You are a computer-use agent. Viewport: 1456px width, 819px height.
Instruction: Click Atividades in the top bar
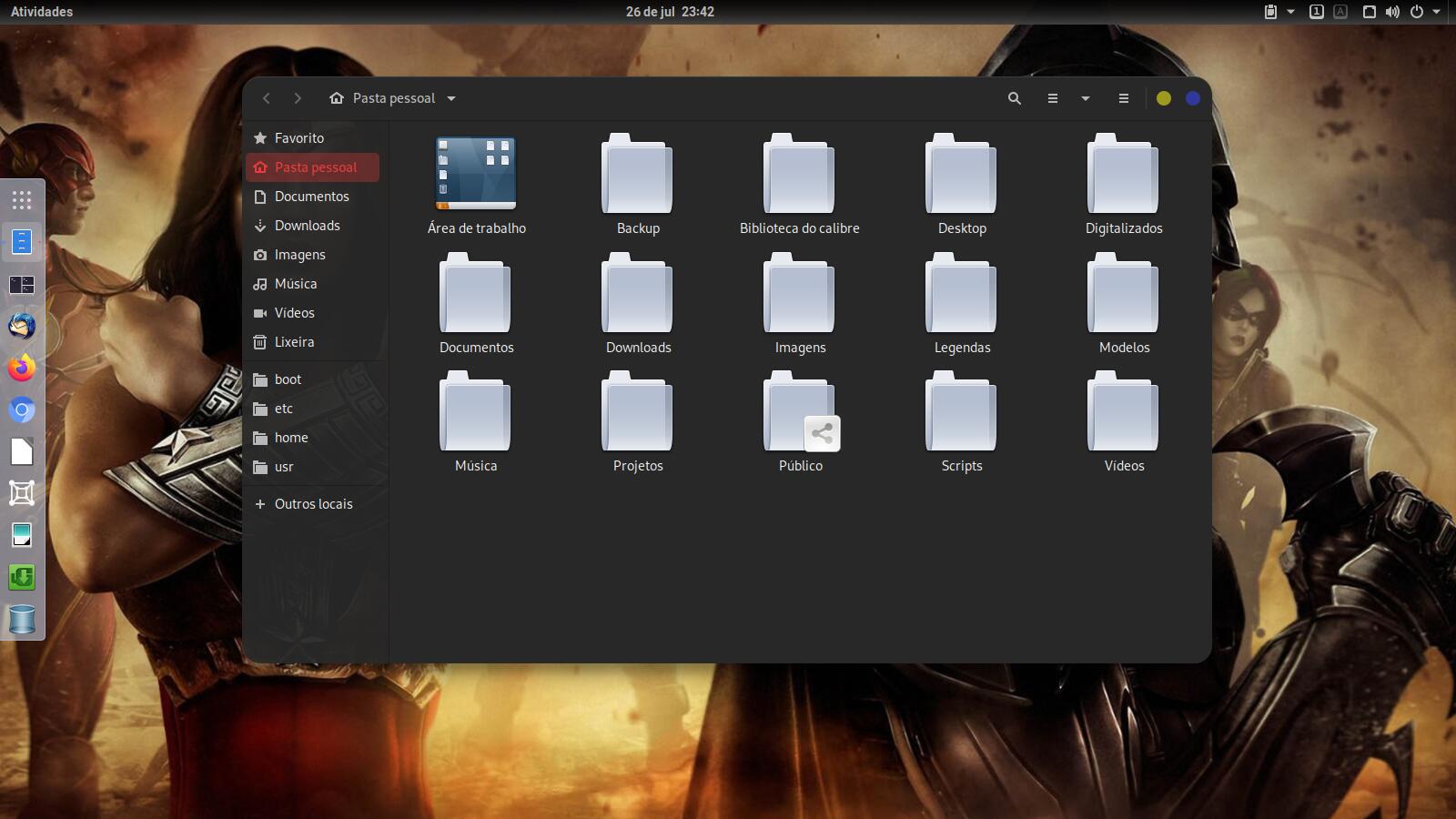click(42, 12)
